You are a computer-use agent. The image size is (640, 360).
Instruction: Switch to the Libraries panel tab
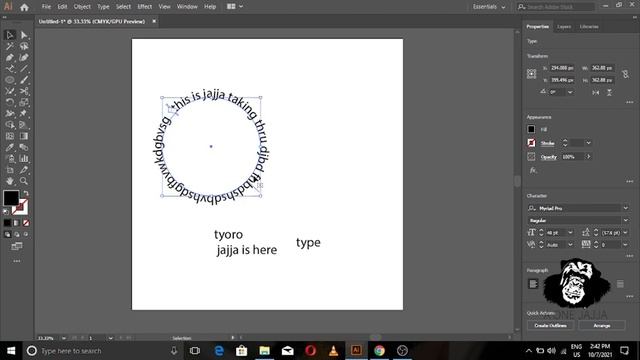click(x=589, y=27)
